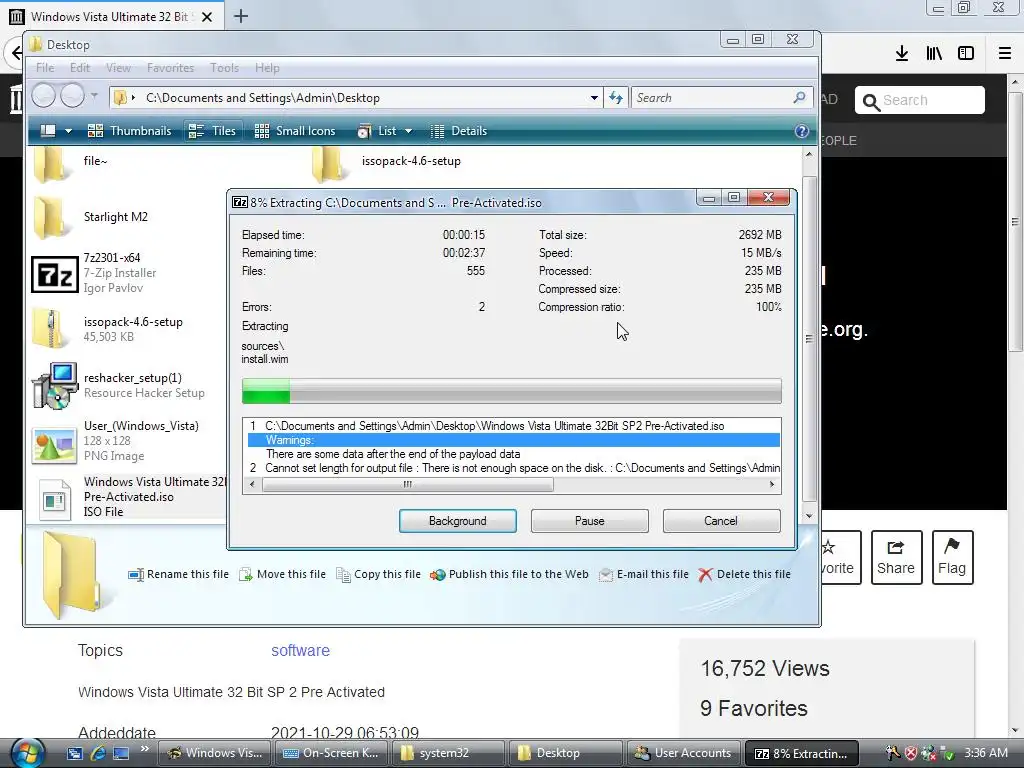This screenshot has width=1024, height=768.
Task: Click the messages list horizontal scrollbar thumb
Action: click(x=408, y=485)
